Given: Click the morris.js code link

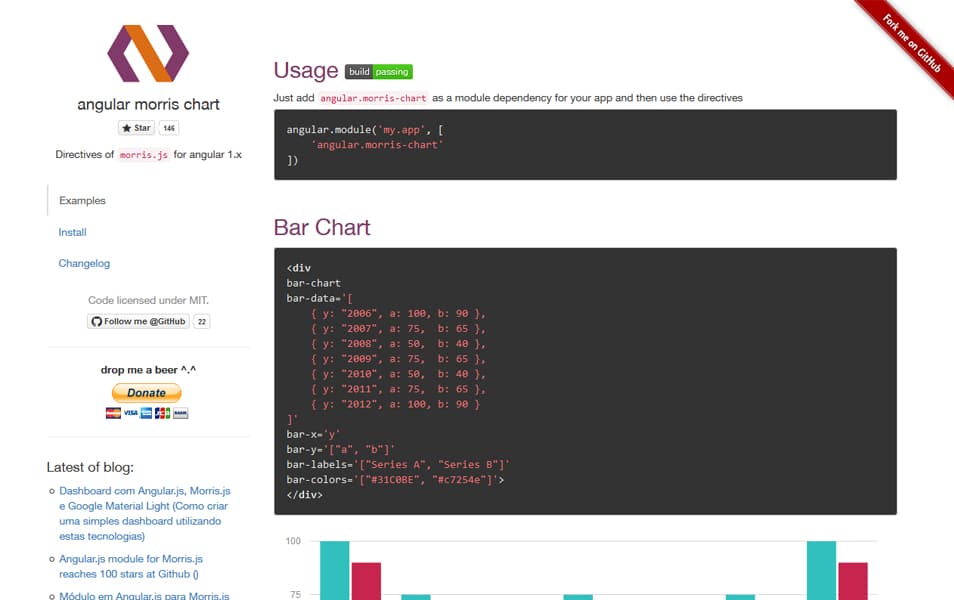Looking at the screenshot, I should click(x=144, y=155).
